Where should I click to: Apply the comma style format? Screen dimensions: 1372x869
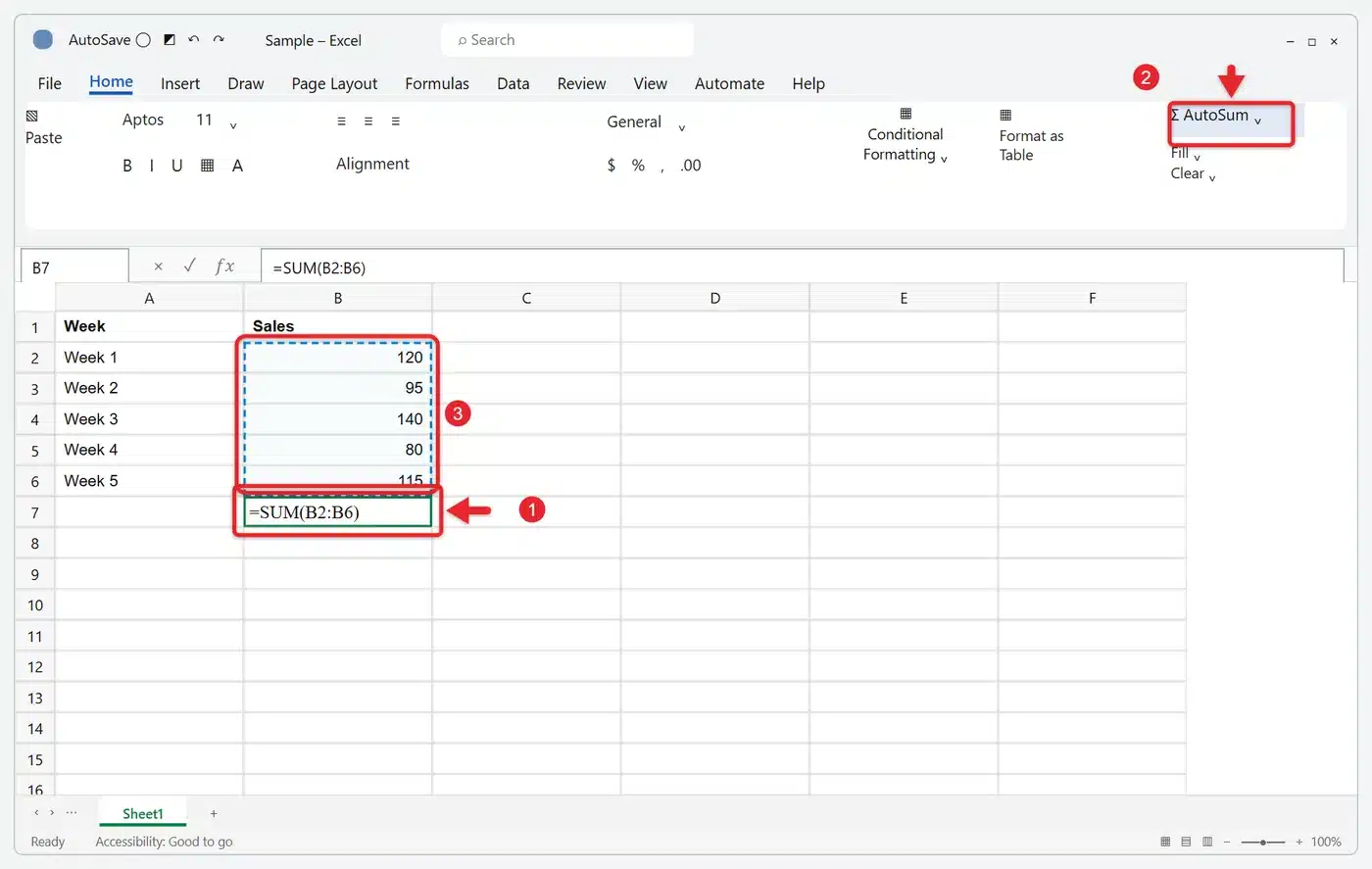(x=662, y=168)
